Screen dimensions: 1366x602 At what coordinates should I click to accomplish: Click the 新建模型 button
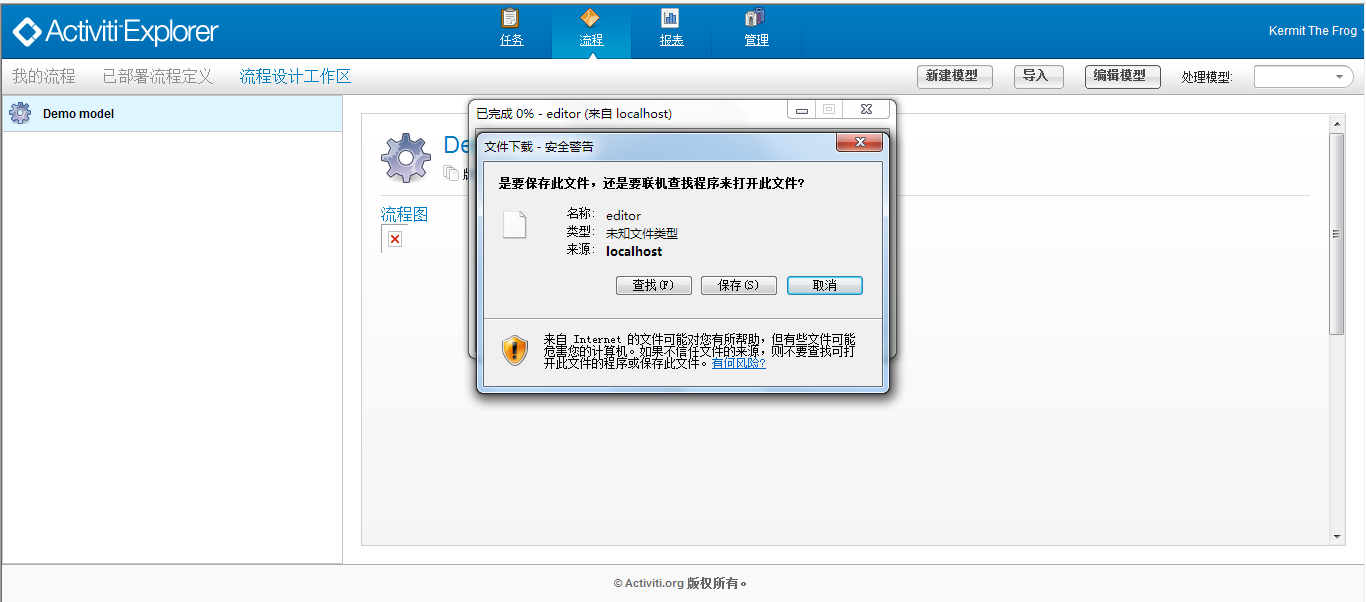coord(954,76)
